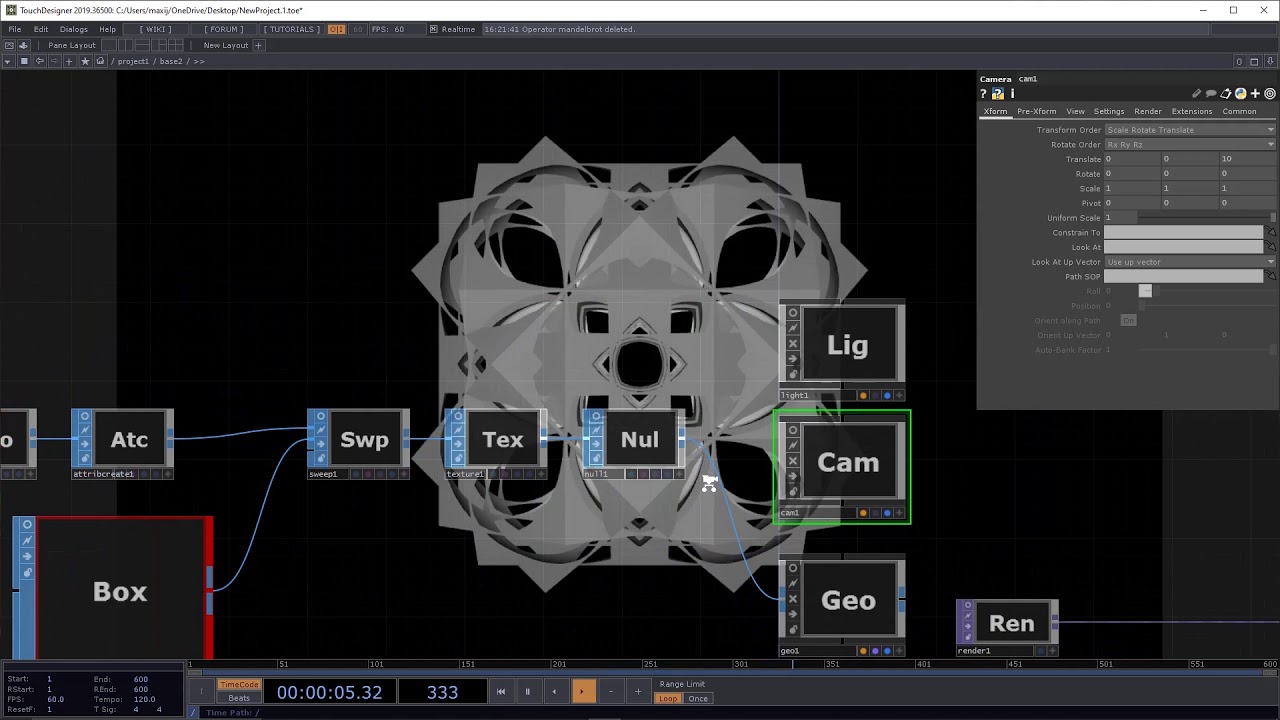Browse operator for Path SOP field
The height and width of the screenshot is (720, 1280).
1271,276
